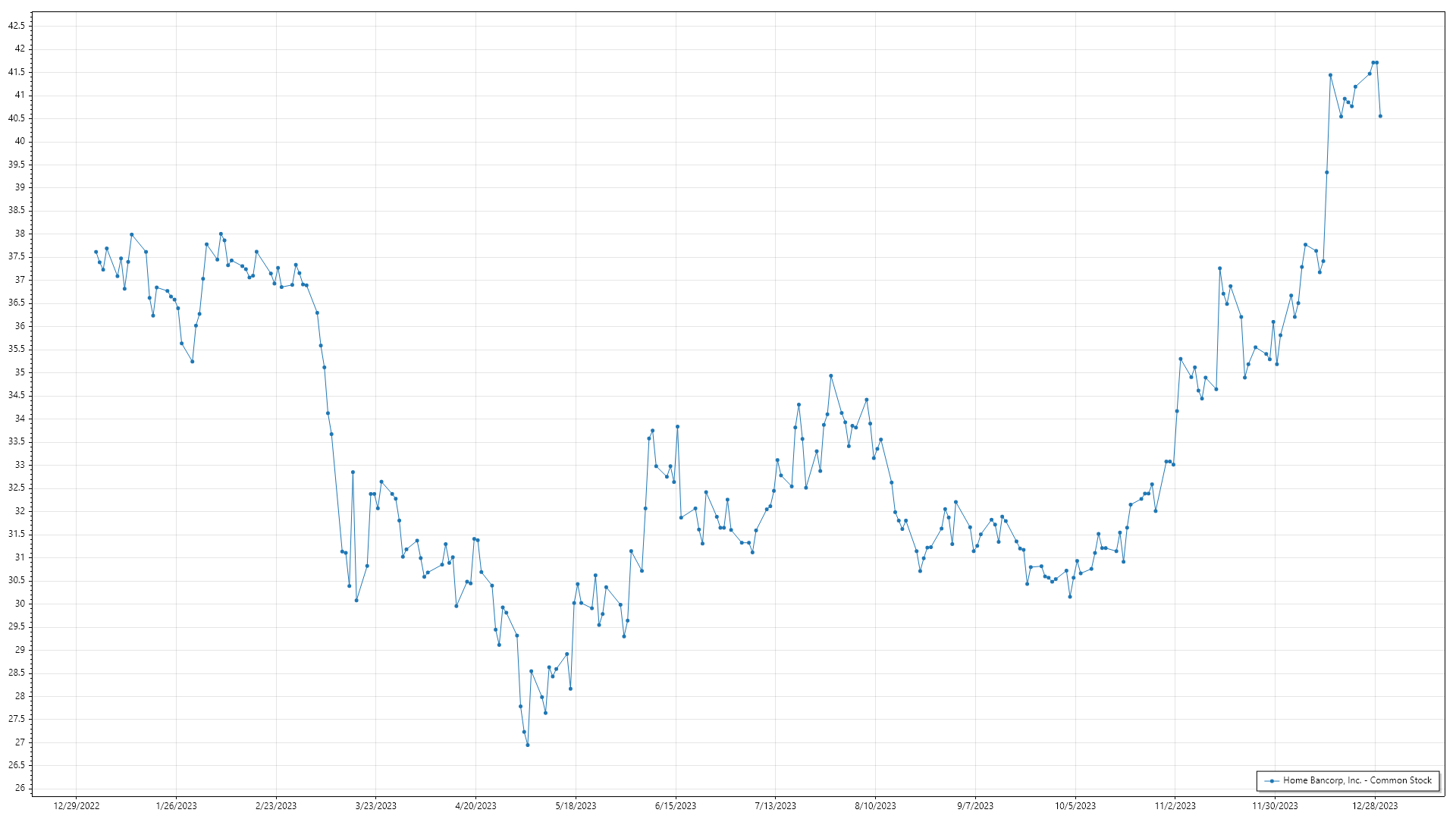Viewport: 1456px width, 819px height.
Task: Click the final data point near 40.5
Action: (x=1380, y=116)
